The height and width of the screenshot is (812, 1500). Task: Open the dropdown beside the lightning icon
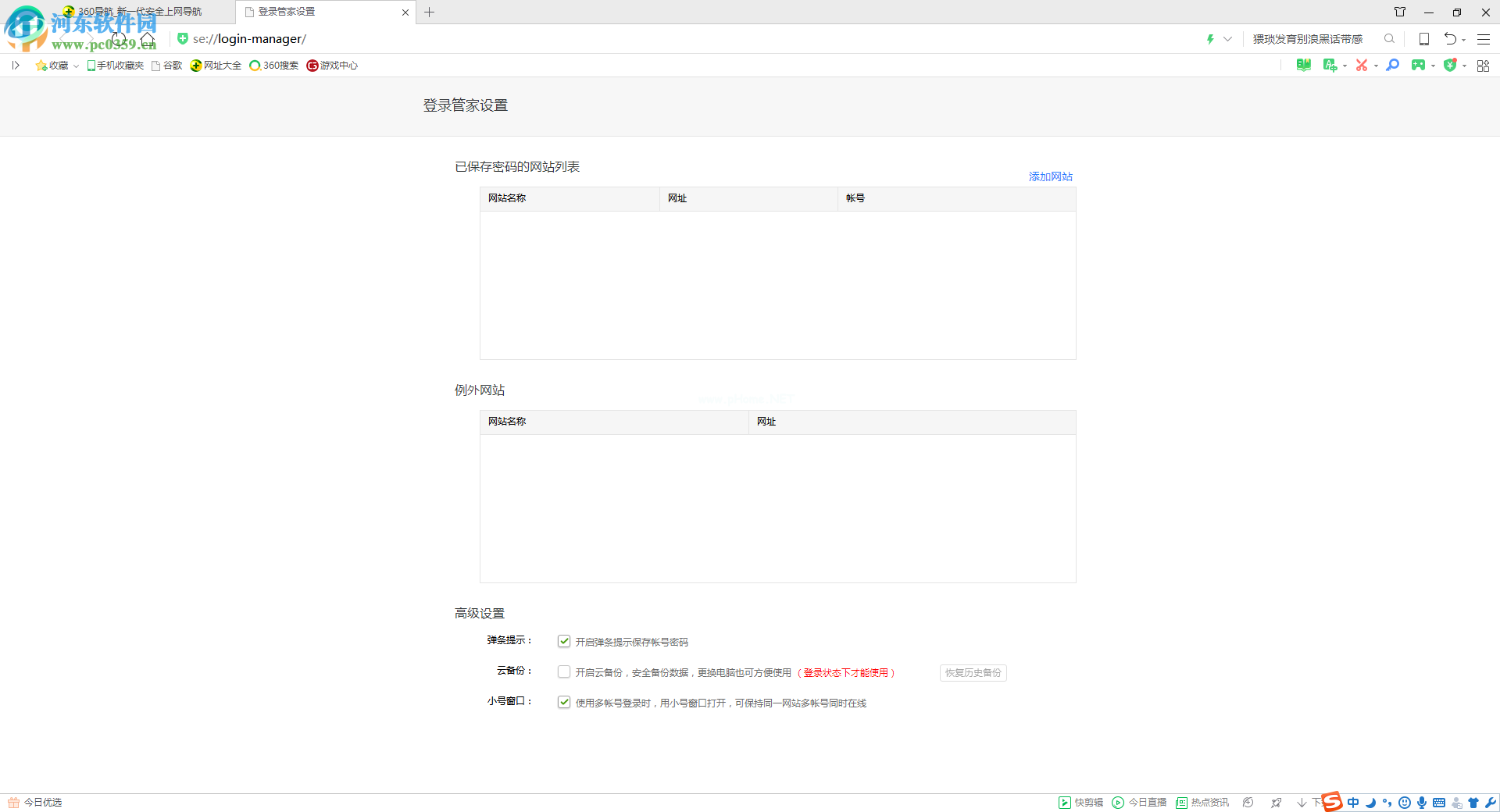1227,39
